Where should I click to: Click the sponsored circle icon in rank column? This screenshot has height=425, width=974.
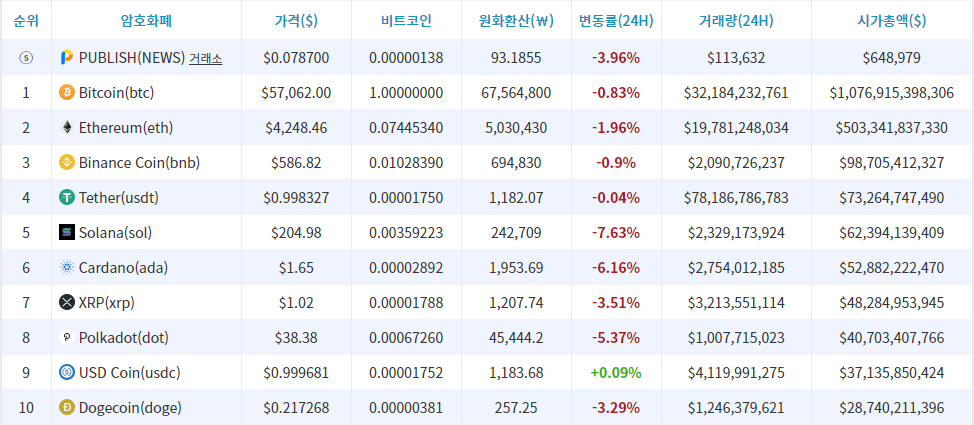tap(26, 58)
